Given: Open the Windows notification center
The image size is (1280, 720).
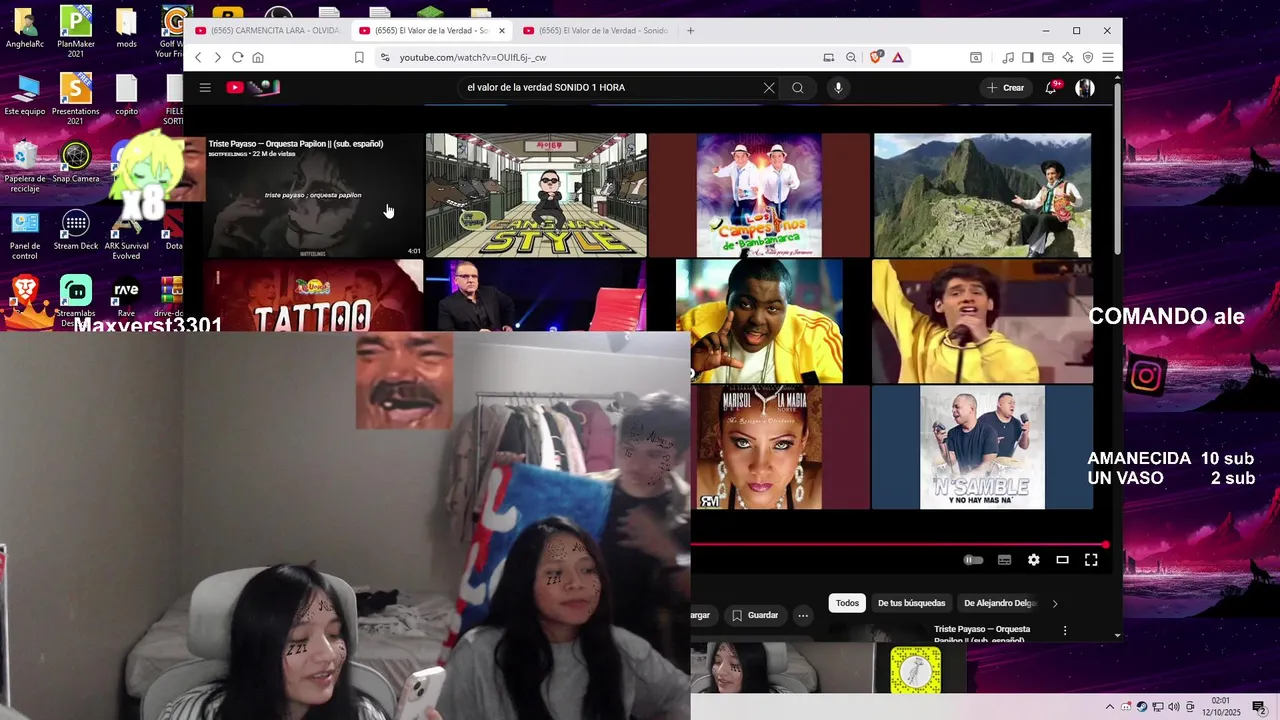Looking at the screenshot, I should [x=1259, y=707].
